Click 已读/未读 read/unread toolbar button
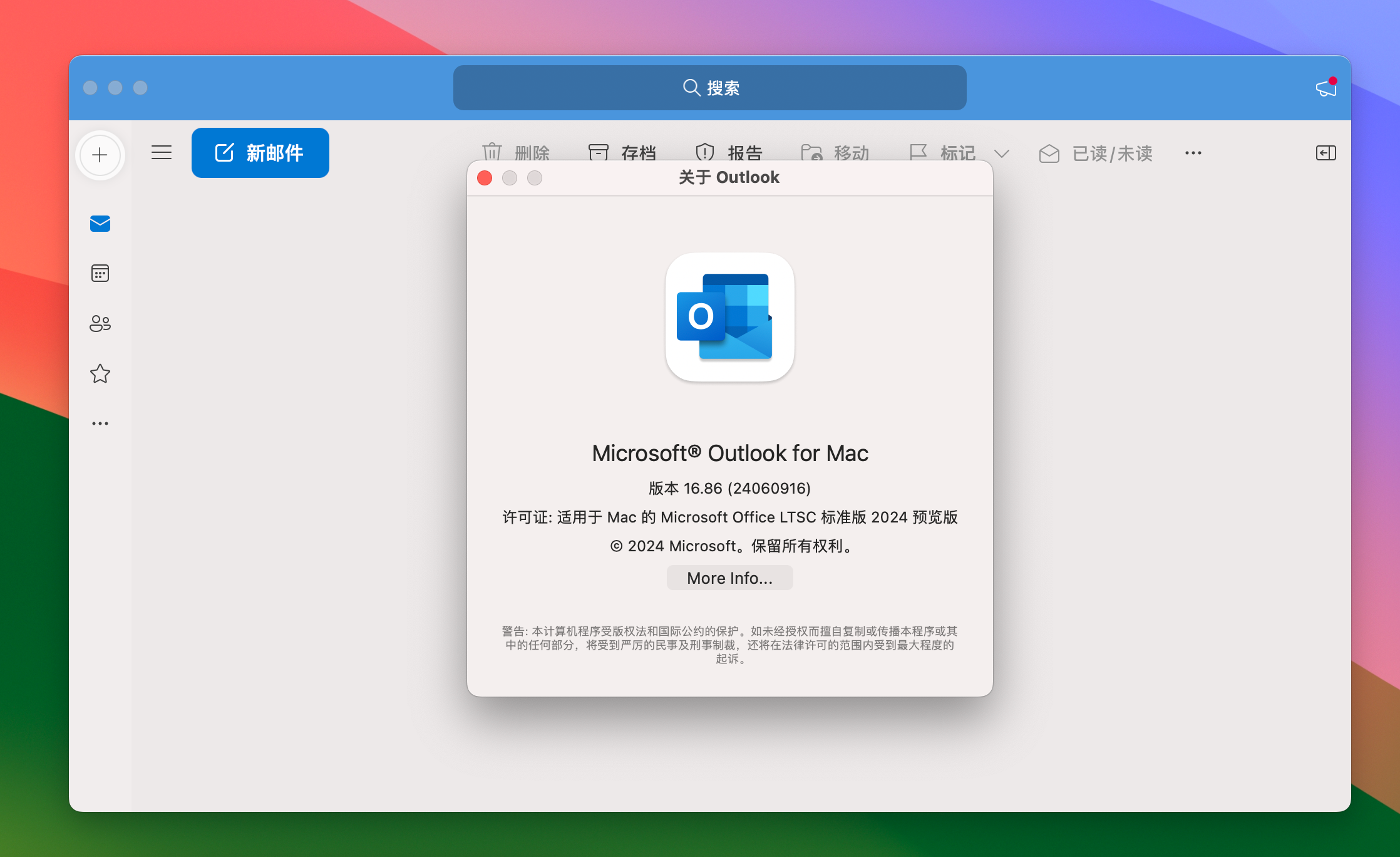The height and width of the screenshot is (857, 1400). pos(1096,153)
